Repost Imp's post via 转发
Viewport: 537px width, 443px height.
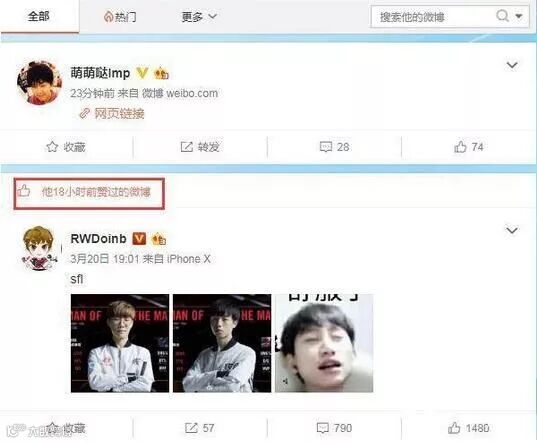pyautogui.click(x=200, y=147)
